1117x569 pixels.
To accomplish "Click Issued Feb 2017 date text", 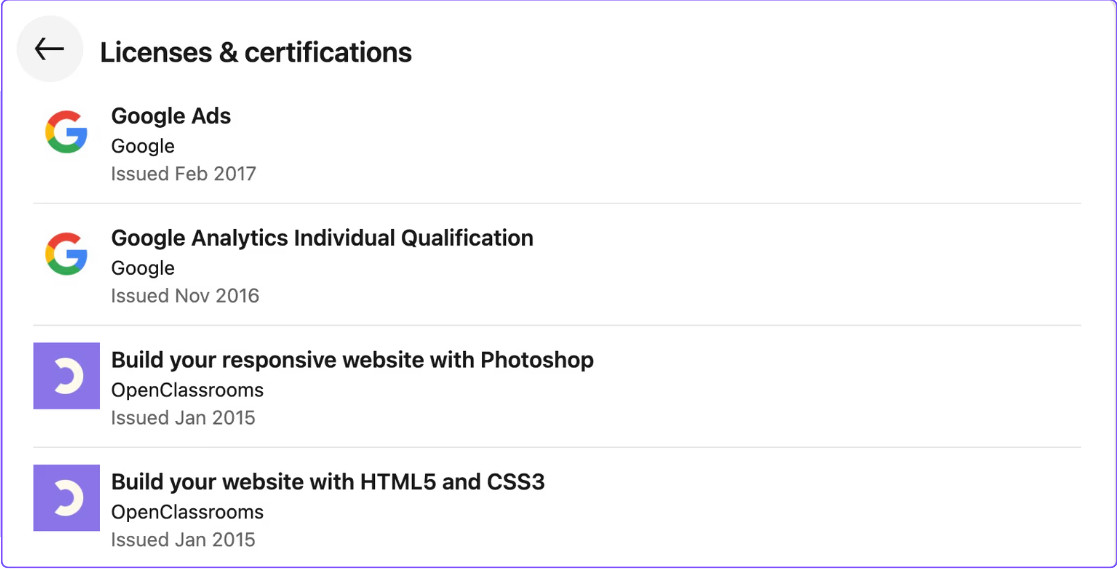I will click(x=183, y=174).
